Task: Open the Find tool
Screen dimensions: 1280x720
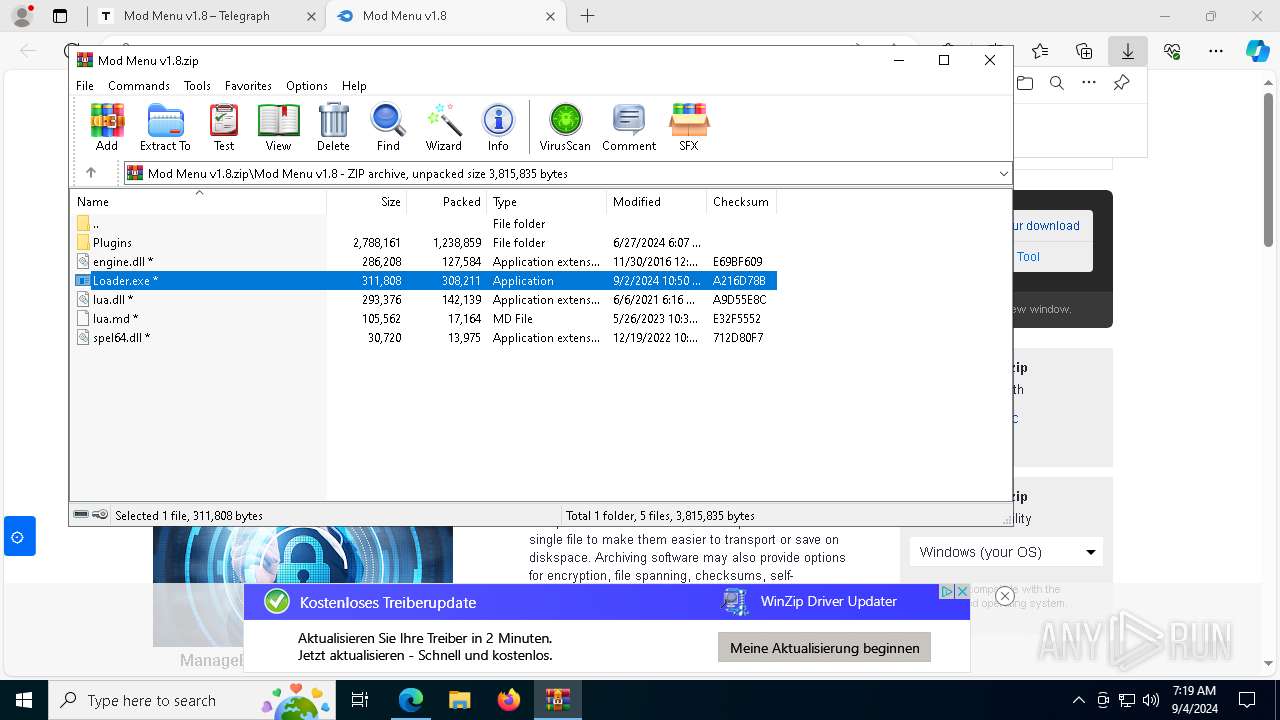Action: pyautogui.click(x=388, y=127)
